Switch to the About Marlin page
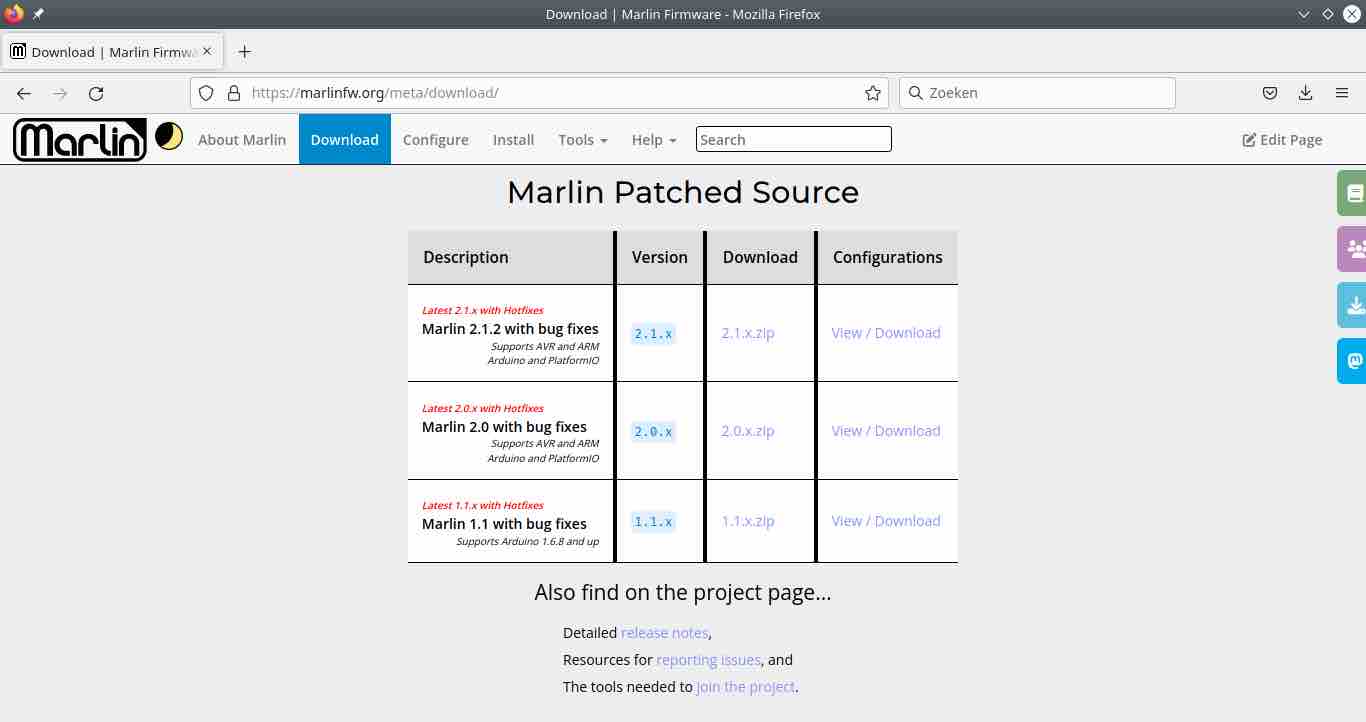 pyautogui.click(x=242, y=139)
